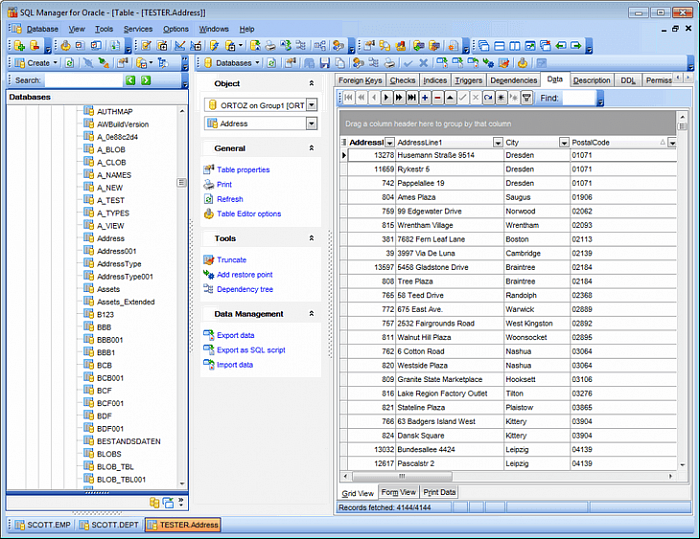Open the Services menu
The width and height of the screenshot is (700, 539).
pyautogui.click(x=138, y=29)
